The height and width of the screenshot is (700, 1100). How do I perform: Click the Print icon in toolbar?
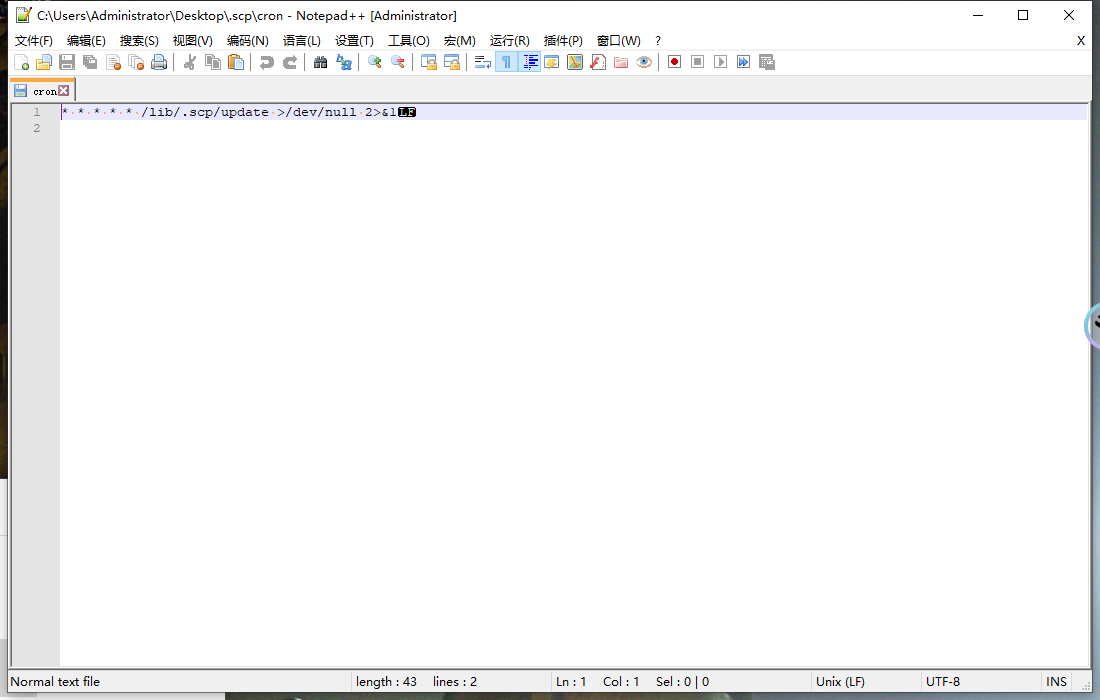pos(159,62)
